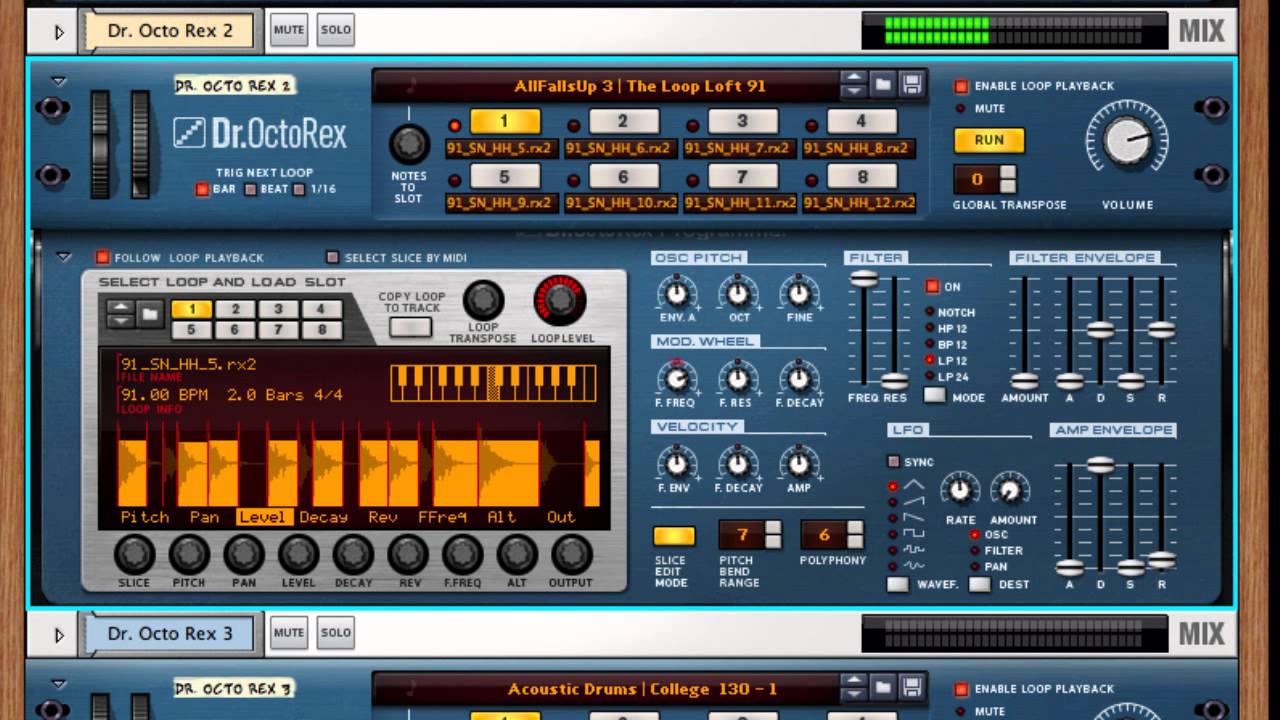Screen dimensions: 1280x720
Task: Adjust the Loop Level knob
Action: [561, 300]
